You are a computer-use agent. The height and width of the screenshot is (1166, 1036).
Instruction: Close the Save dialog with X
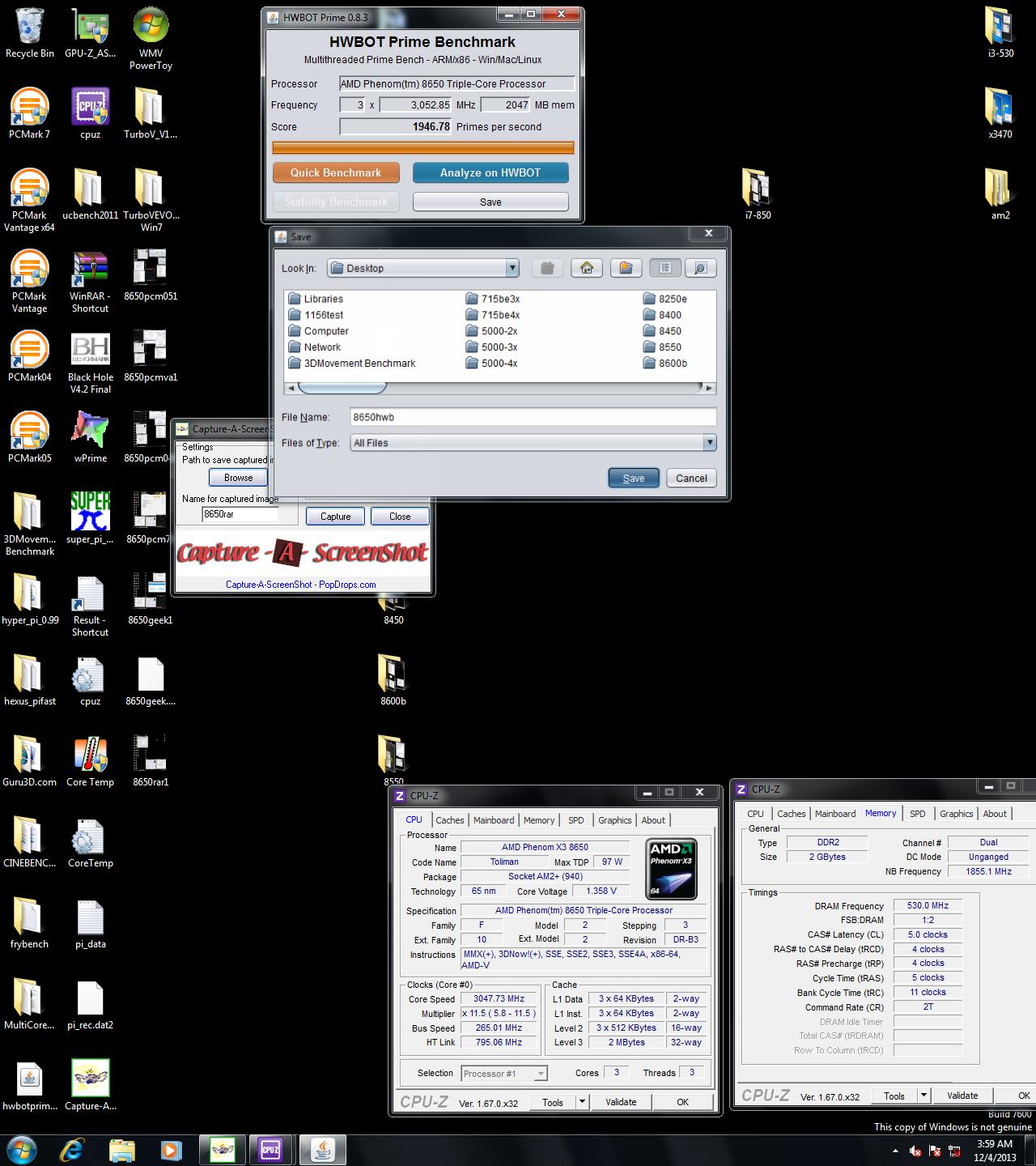click(708, 233)
